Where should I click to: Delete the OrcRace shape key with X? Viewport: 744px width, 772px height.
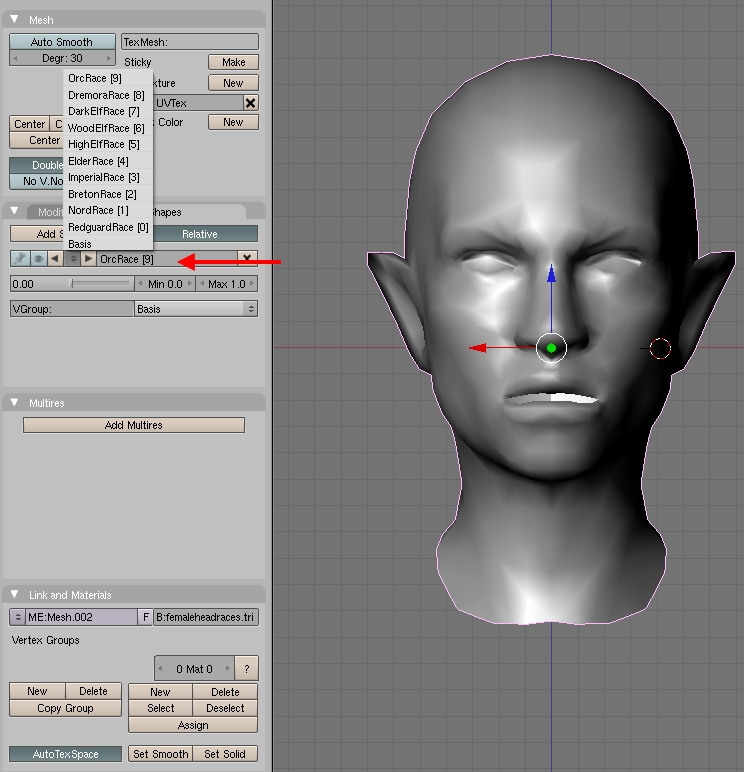click(x=248, y=259)
